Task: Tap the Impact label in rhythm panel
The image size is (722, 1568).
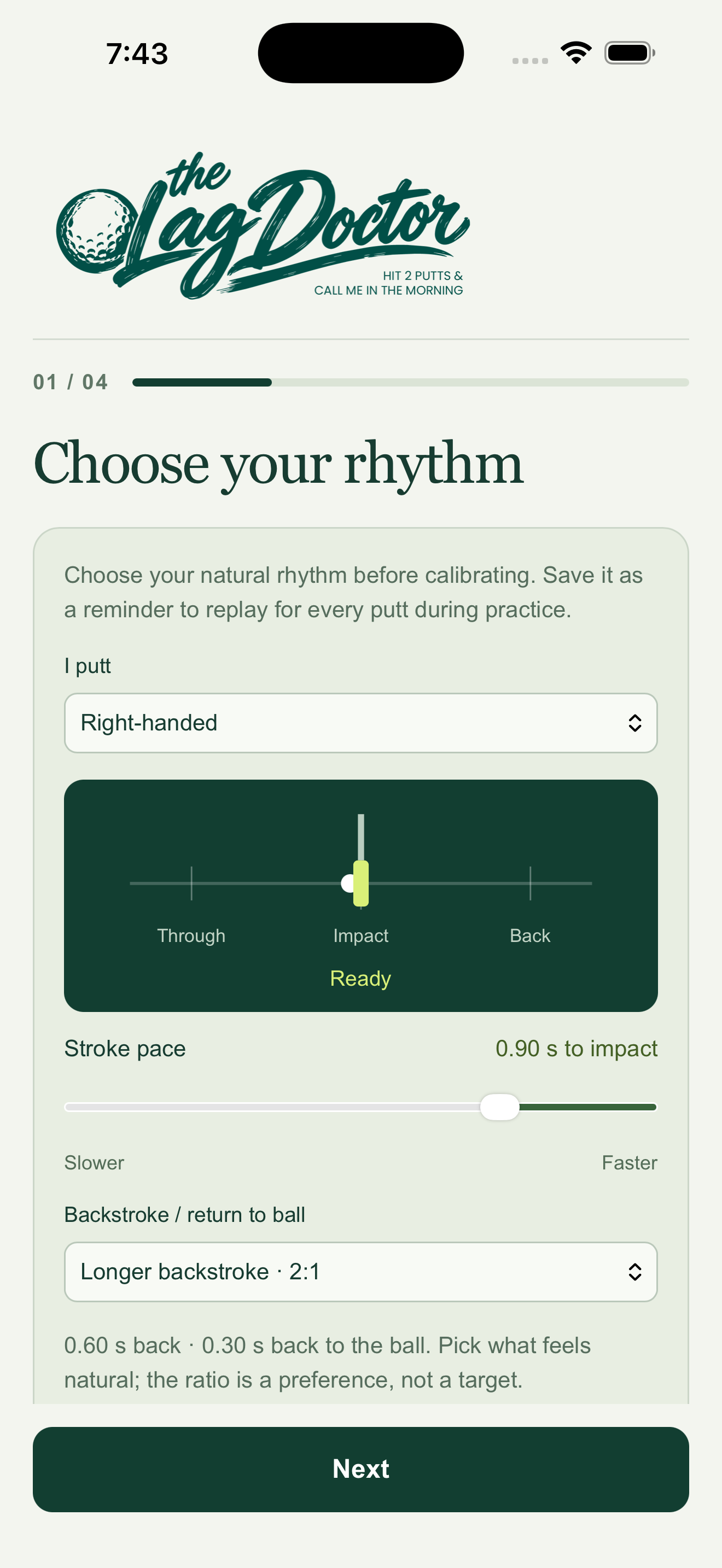Action: [x=360, y=935]
